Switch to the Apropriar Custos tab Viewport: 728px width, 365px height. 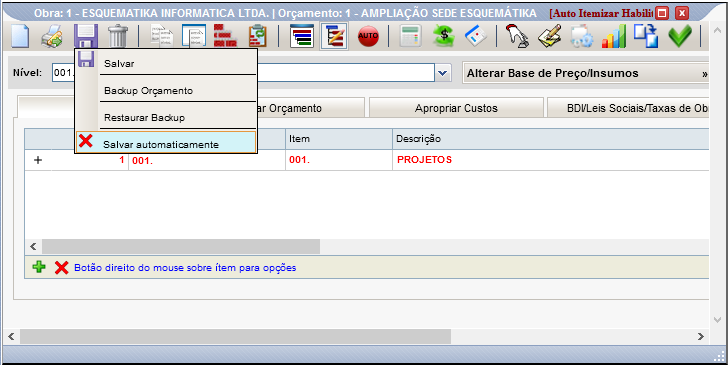click(456, 108)
